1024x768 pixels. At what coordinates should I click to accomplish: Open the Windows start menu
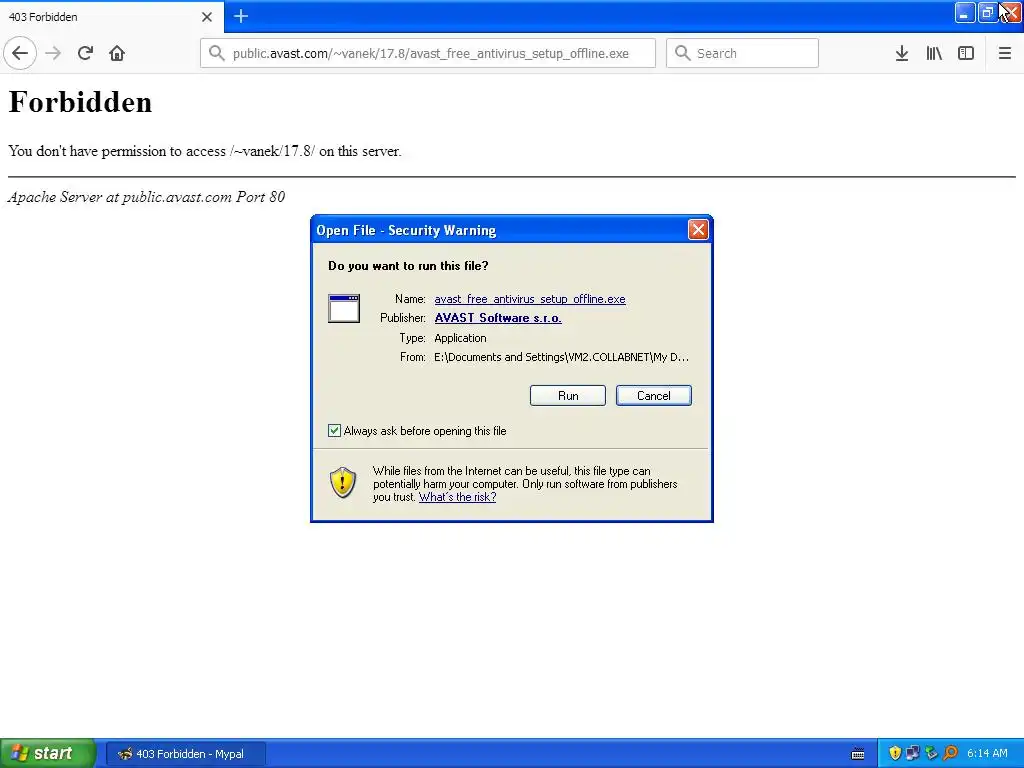click(x=48, y=754)
